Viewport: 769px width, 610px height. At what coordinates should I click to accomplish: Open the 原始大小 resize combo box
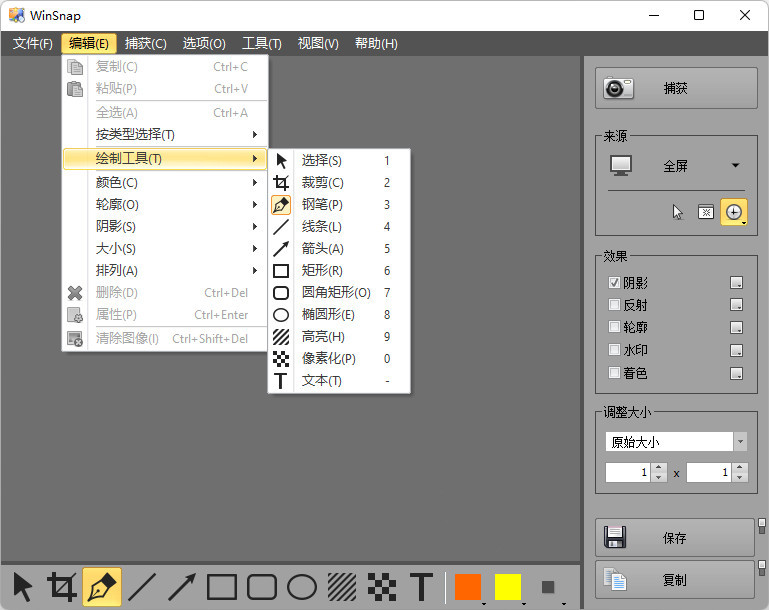[x=676, y=442]
